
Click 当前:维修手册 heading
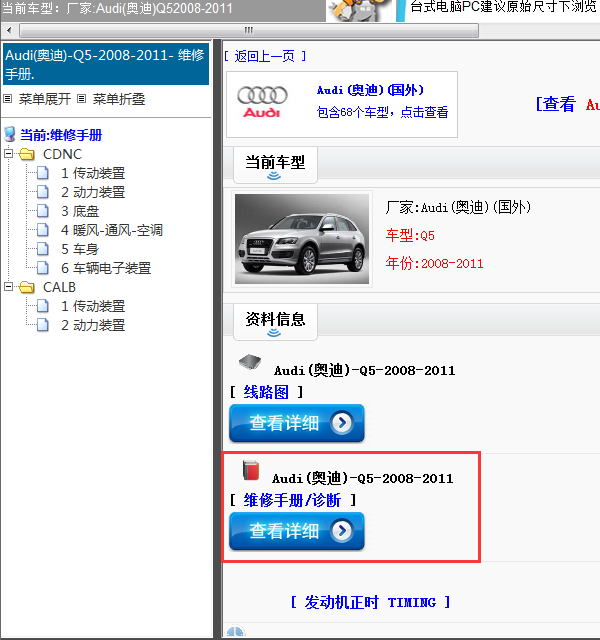61,135
